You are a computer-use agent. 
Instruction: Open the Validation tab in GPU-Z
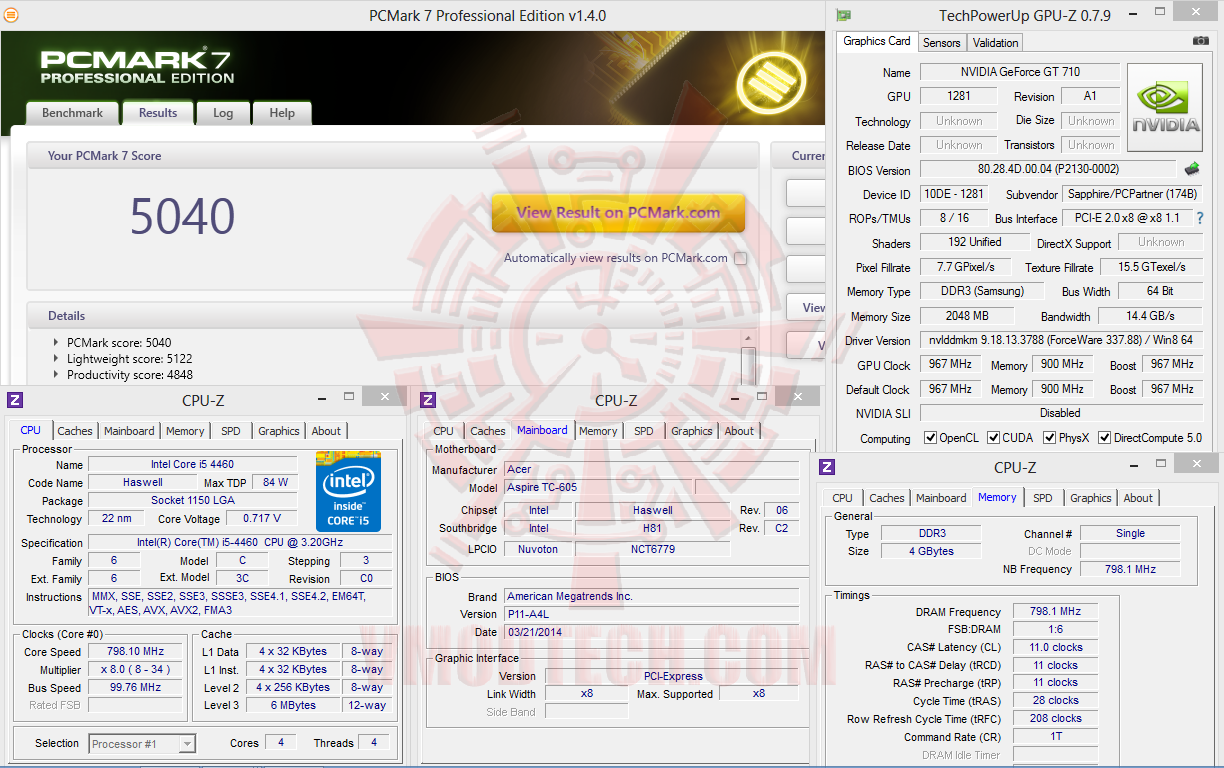click(x=995, y=43)
